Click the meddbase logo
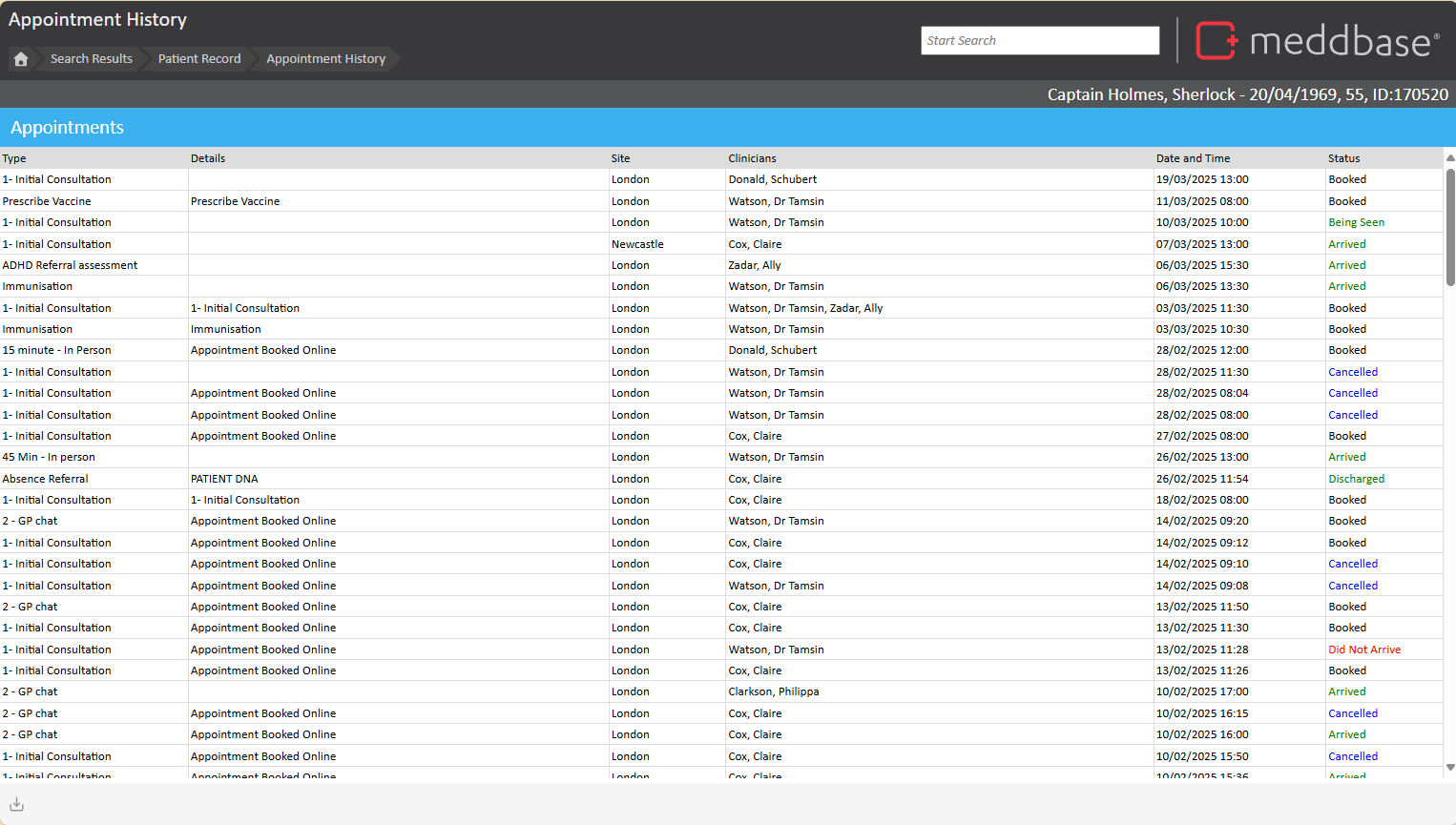Image resolution: width=1456 pixels, height=825 pixels. (x=1317, y=41)
